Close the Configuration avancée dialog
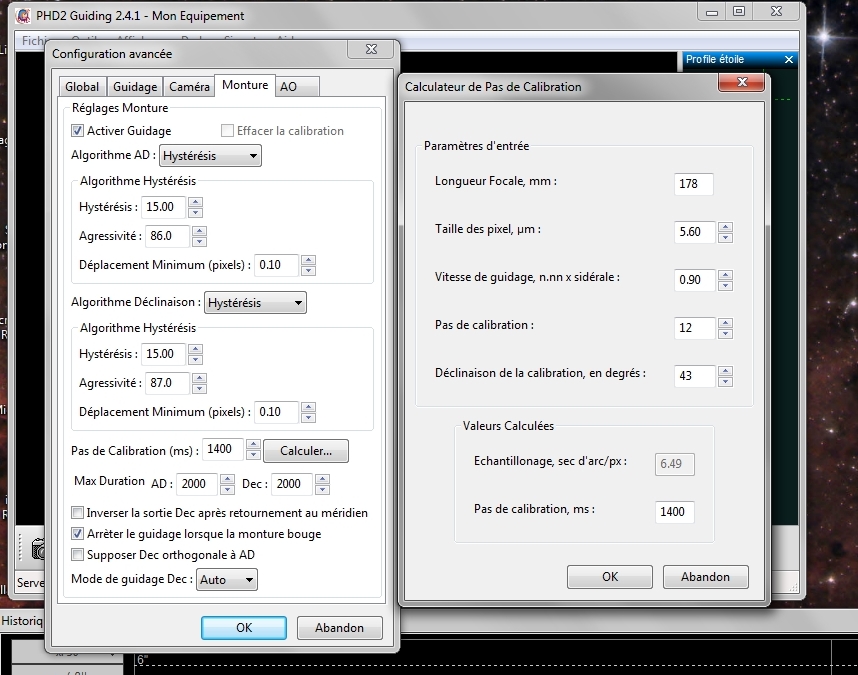The image size is (858, 675). [x=370, y=49]
